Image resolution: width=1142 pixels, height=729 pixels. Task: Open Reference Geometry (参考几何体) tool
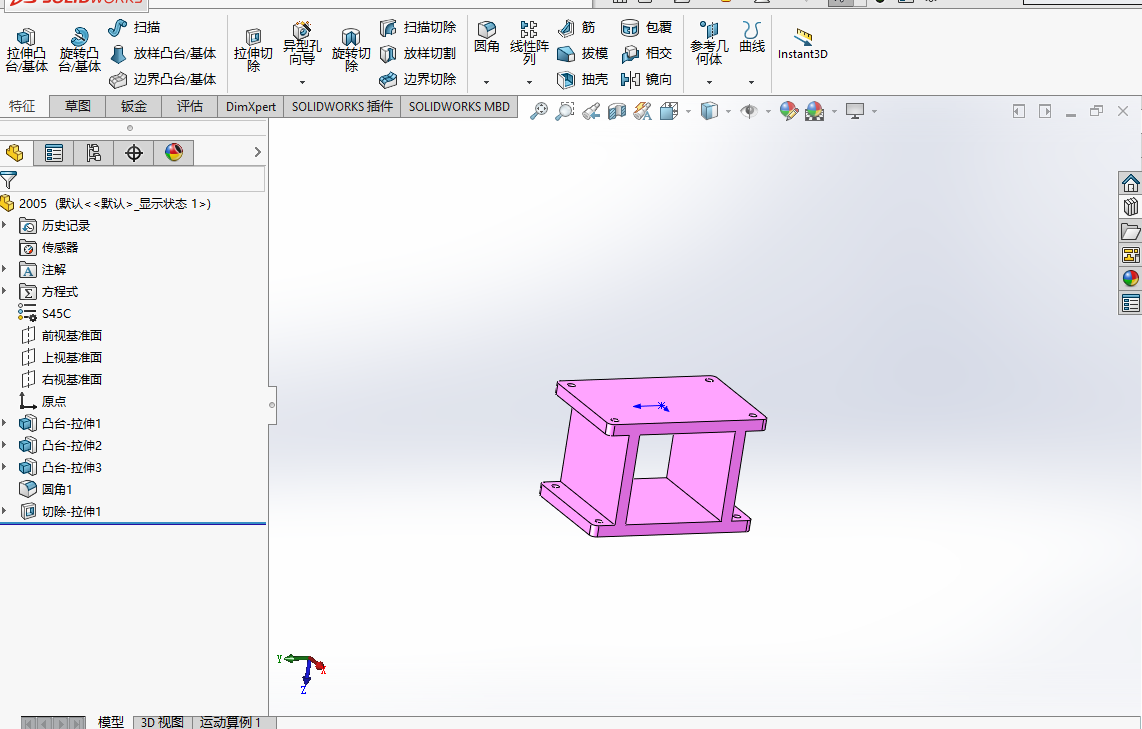point(709,44)
